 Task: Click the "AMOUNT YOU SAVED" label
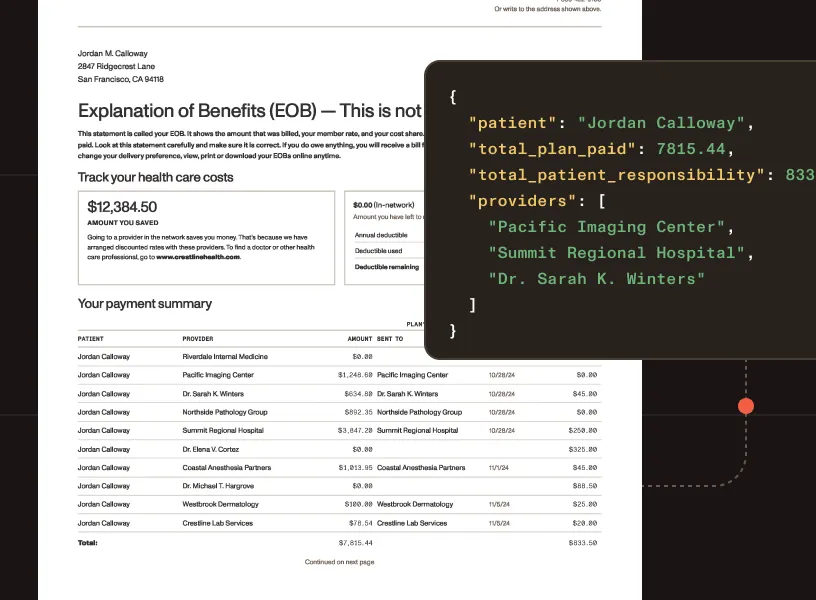[123, 223]
